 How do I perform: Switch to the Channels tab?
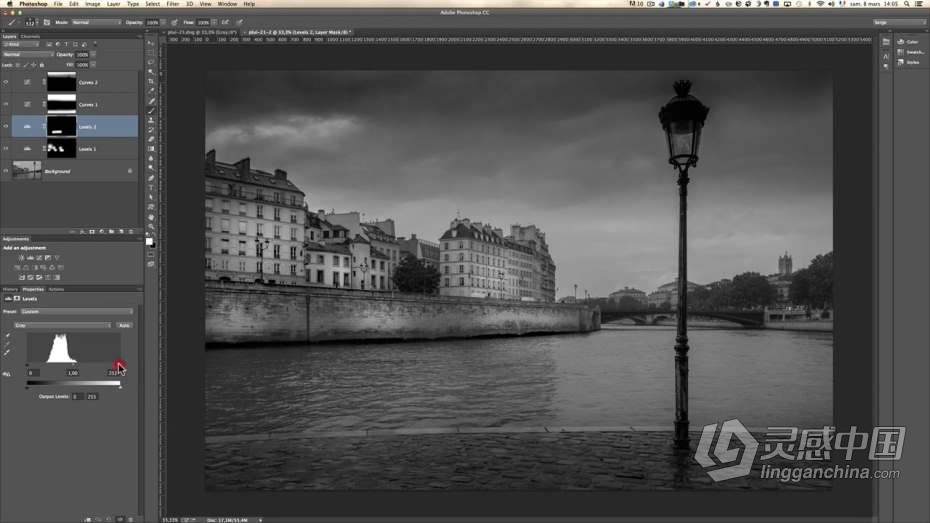coord(30,36)
